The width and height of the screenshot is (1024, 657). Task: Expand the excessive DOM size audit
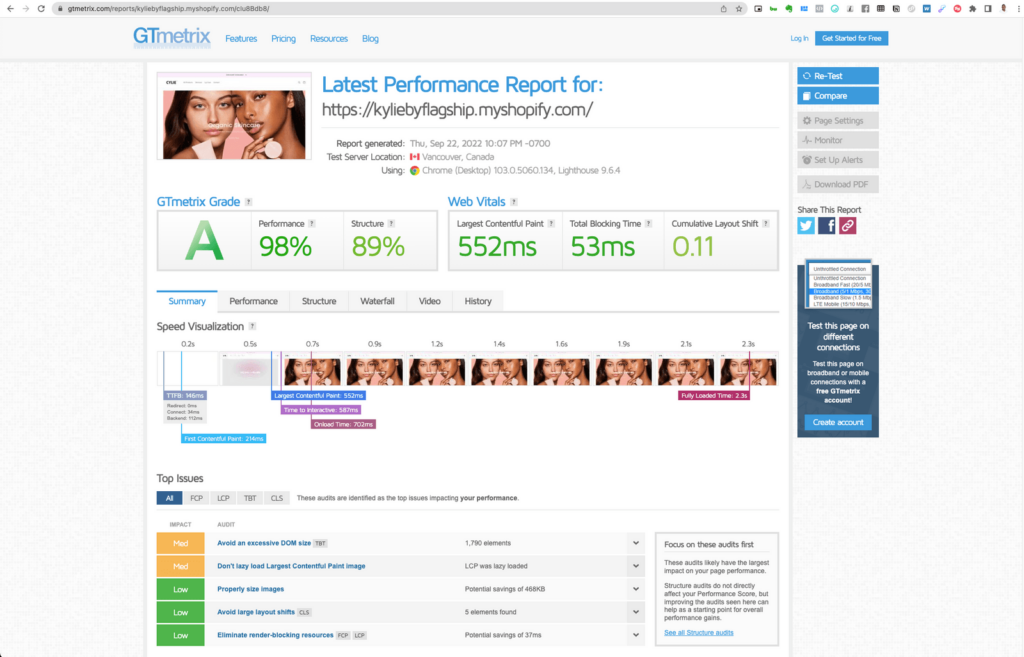tap(635, 543)
